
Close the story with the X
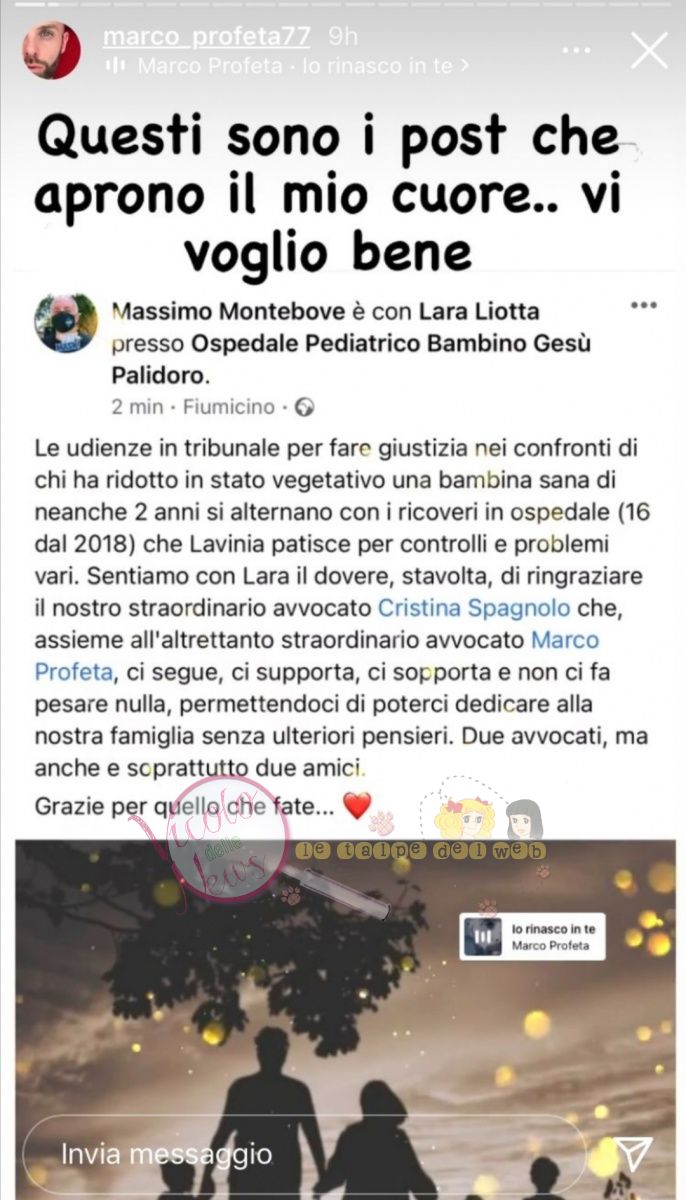tap(649, 50)
